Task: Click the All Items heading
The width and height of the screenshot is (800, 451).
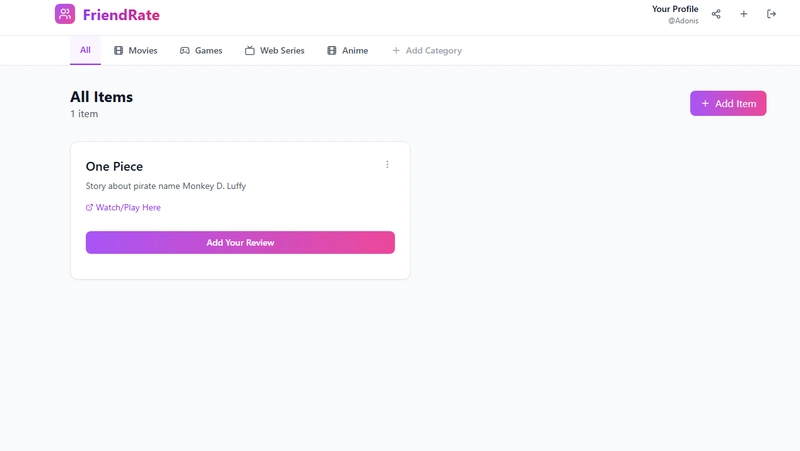Action: coord(102,97)
